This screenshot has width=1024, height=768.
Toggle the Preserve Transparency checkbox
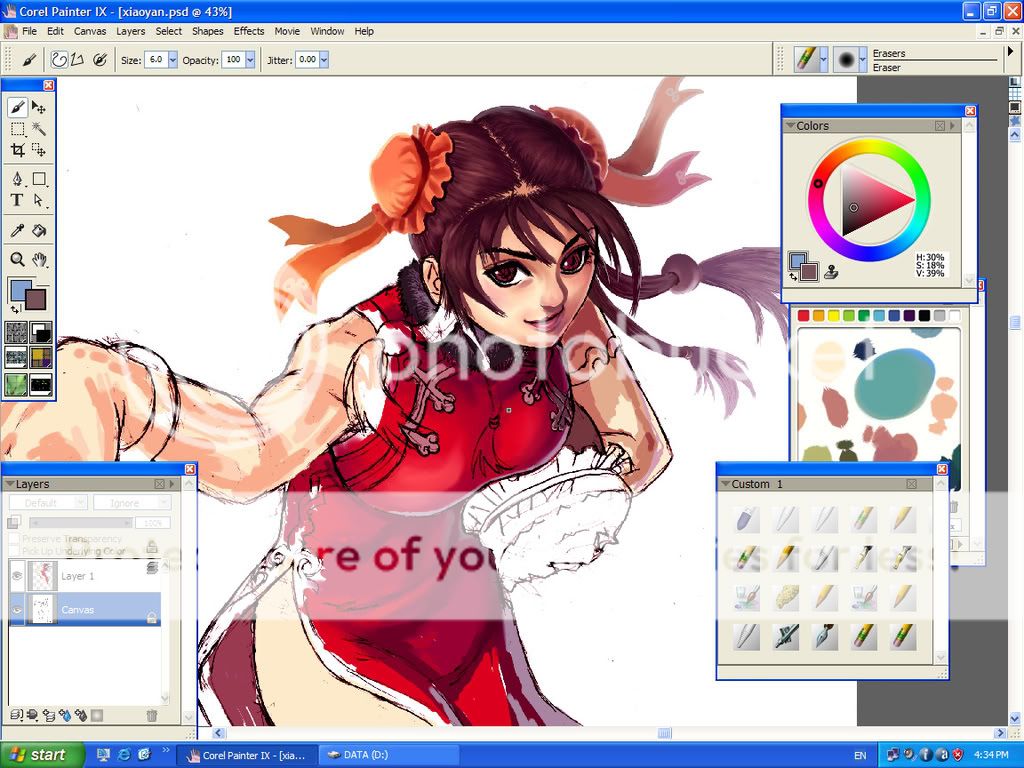click(14, 539)
